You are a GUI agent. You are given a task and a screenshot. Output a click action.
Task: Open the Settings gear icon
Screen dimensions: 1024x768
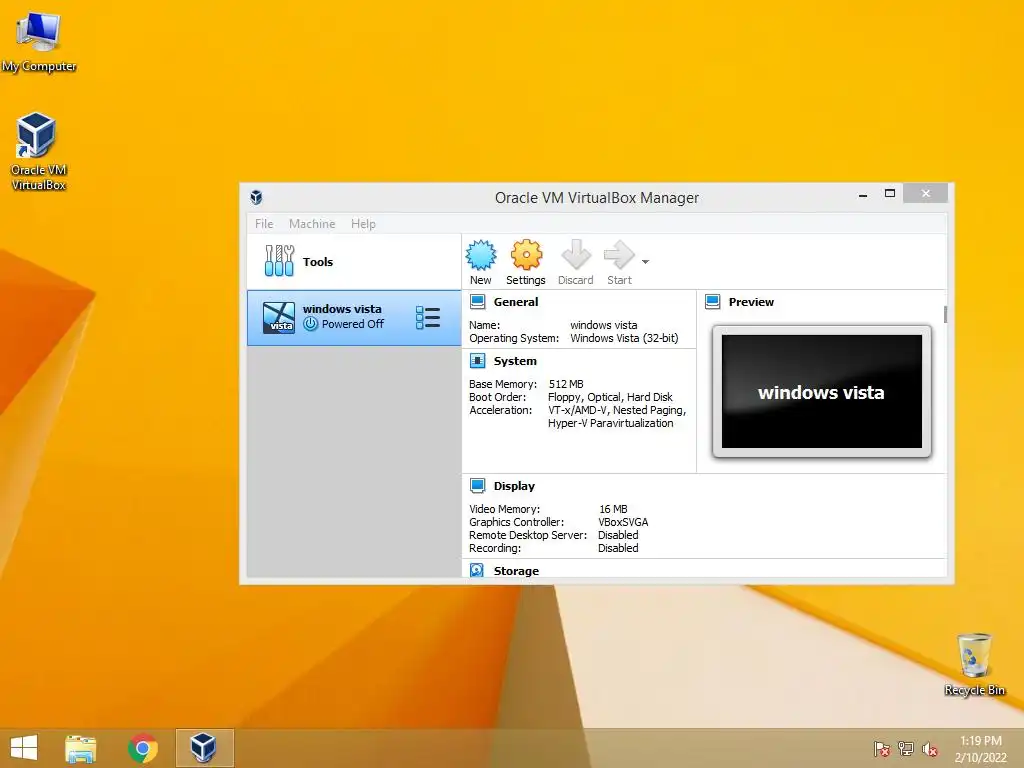pyautogui.click(x=526, y=255)
